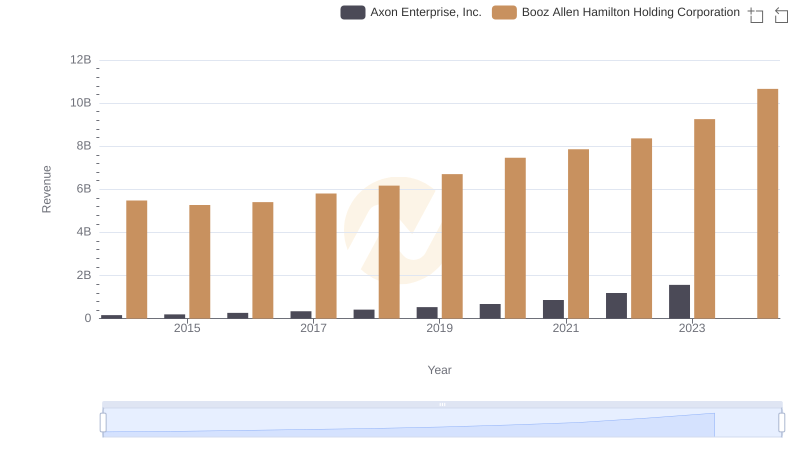Click the Axon bar for 2023
This screenshot has width=800, height=461.
pyautogui.click(x=679, y=301)
